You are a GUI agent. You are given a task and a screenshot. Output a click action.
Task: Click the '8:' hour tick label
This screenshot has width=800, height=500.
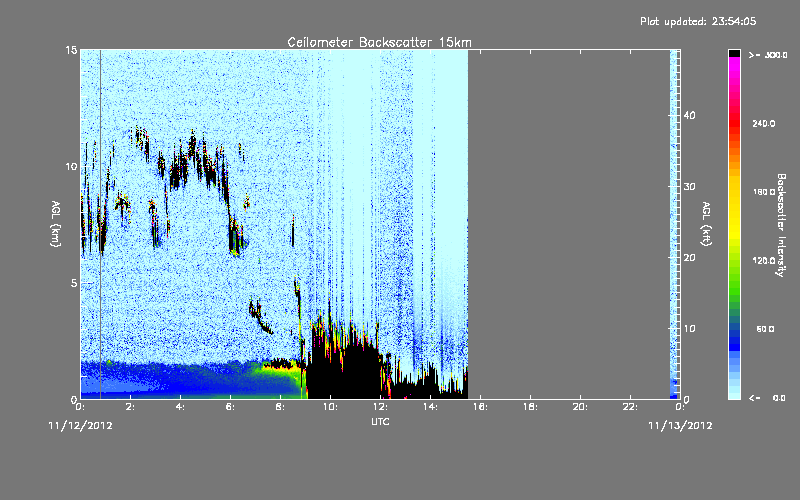pos(281,407)
